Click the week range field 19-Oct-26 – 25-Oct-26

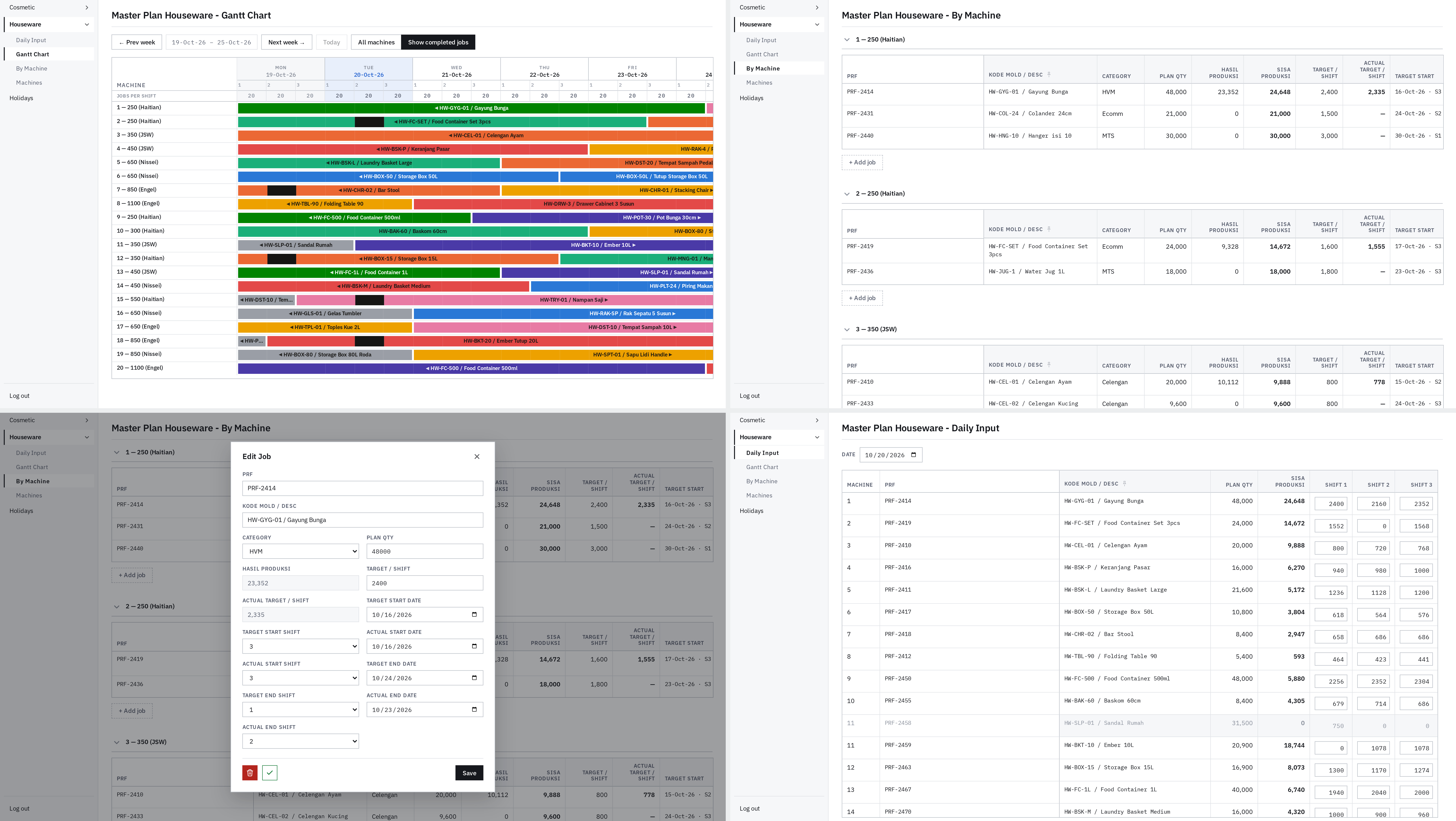[x=211, y=42]
